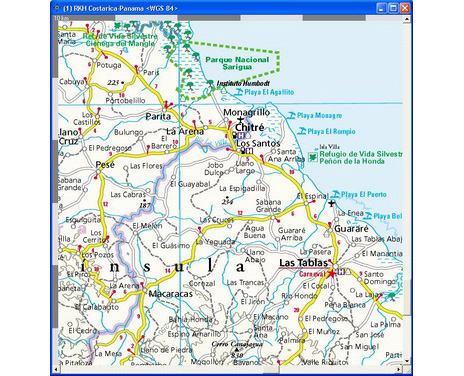Click the hospital icon below Los Santos
This screenshot has width=464, height=376.
point(249,151)
